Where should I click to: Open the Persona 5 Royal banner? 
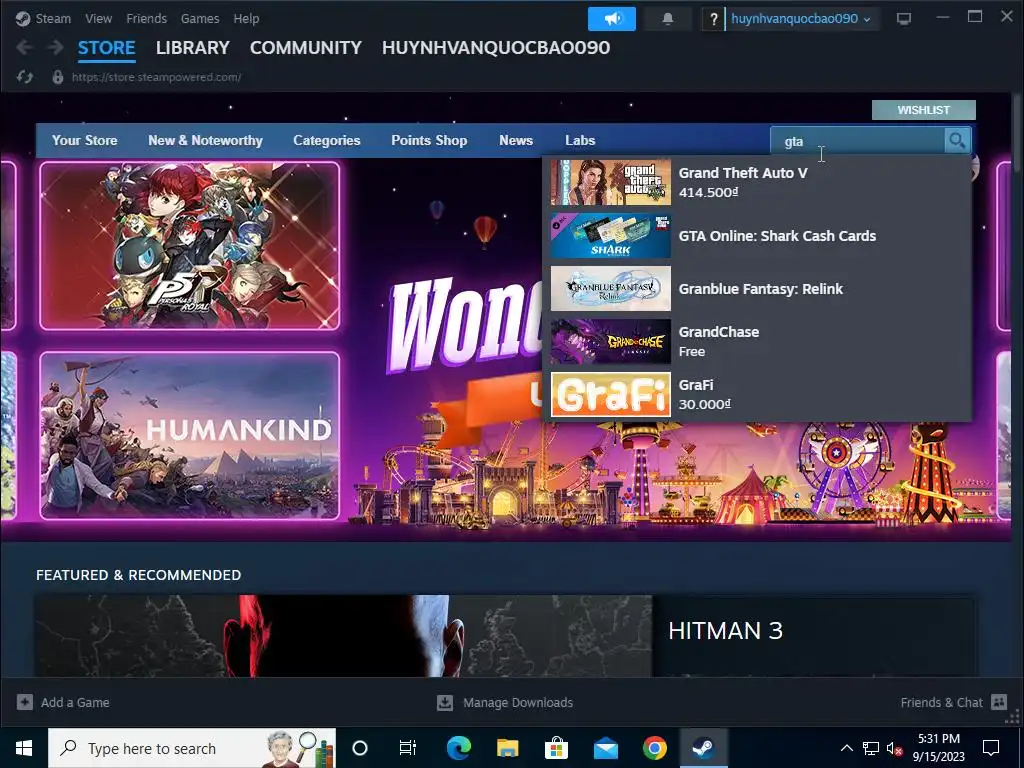(x=189, y=246)
